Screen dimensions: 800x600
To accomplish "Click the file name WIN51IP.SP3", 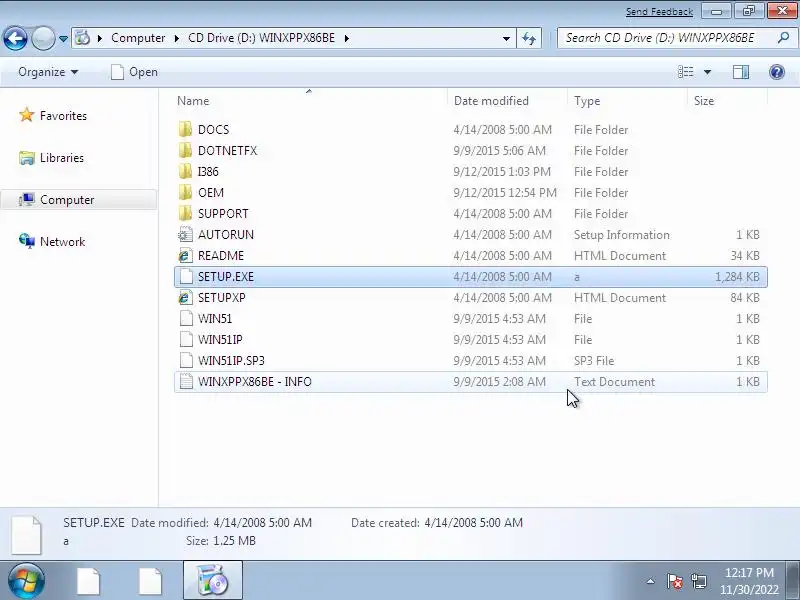I will pos(231,361).
